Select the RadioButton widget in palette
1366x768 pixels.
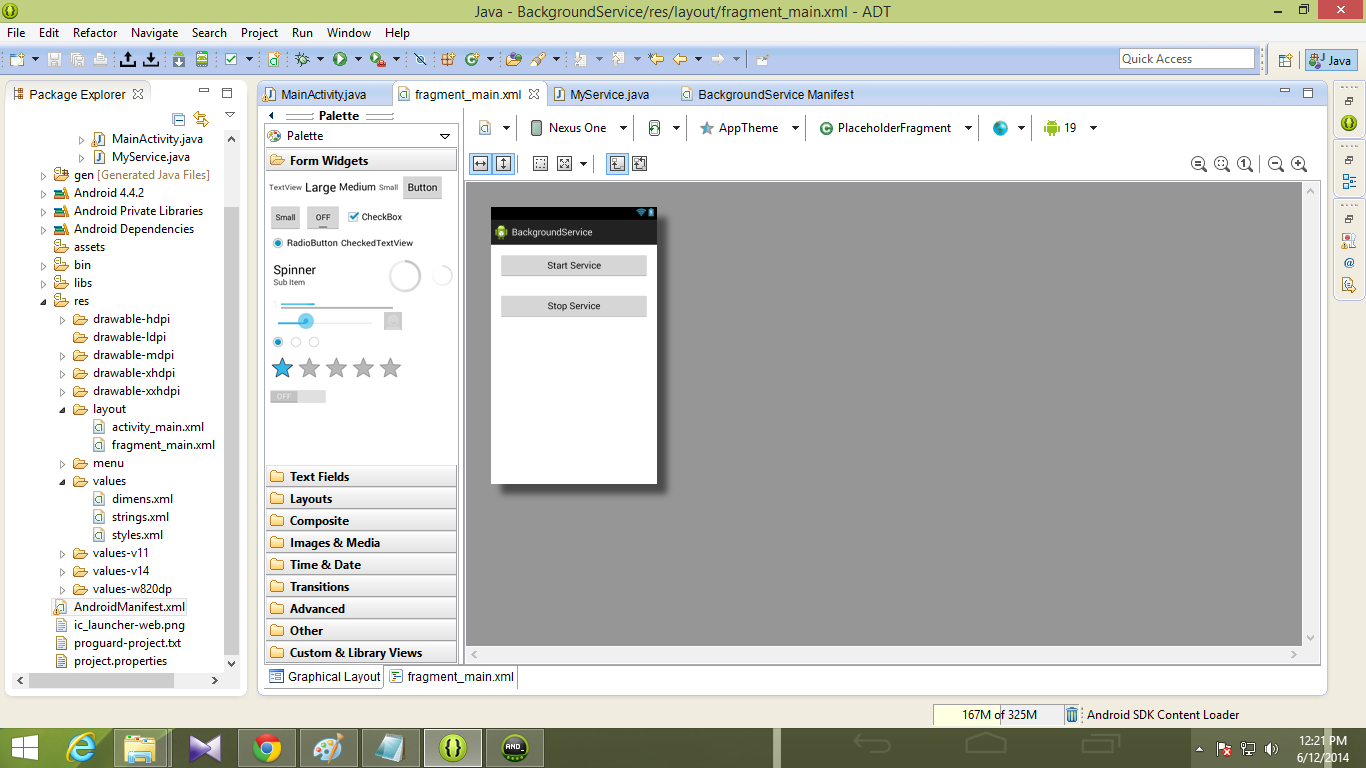click(x=305, y=243)
